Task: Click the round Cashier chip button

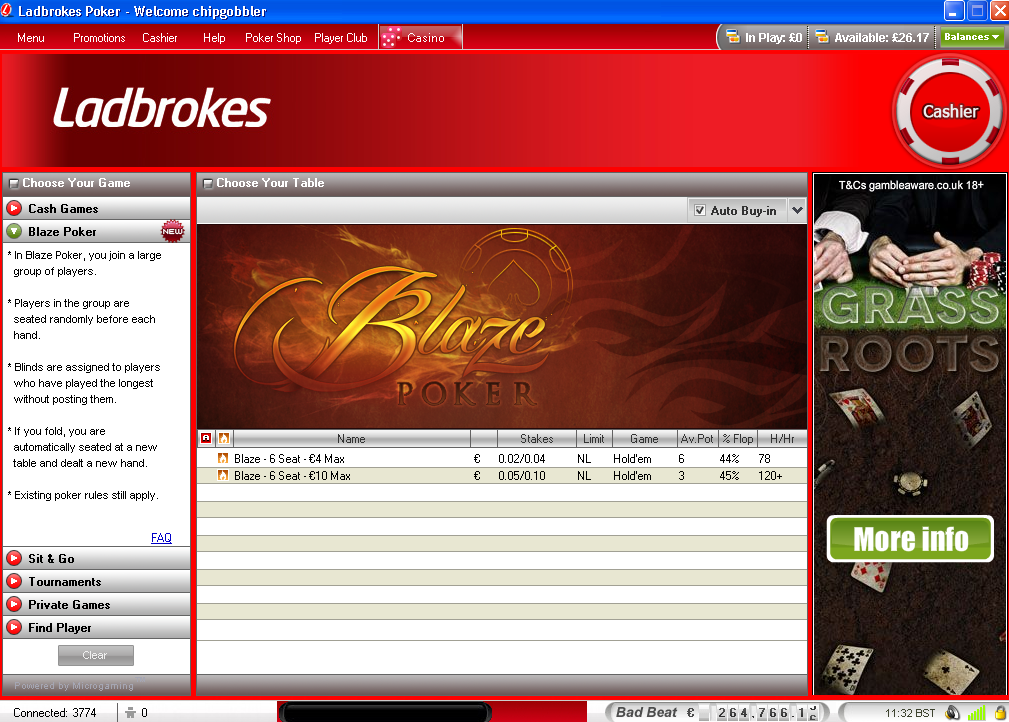Action: (x=950, y=111)
